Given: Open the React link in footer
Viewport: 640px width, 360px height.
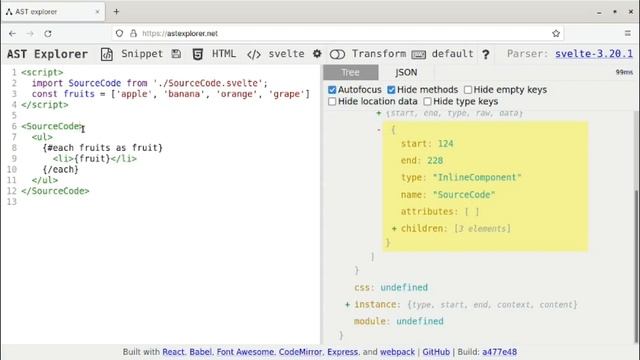Looking at the screenshot, I should click(x=173, y=352).
